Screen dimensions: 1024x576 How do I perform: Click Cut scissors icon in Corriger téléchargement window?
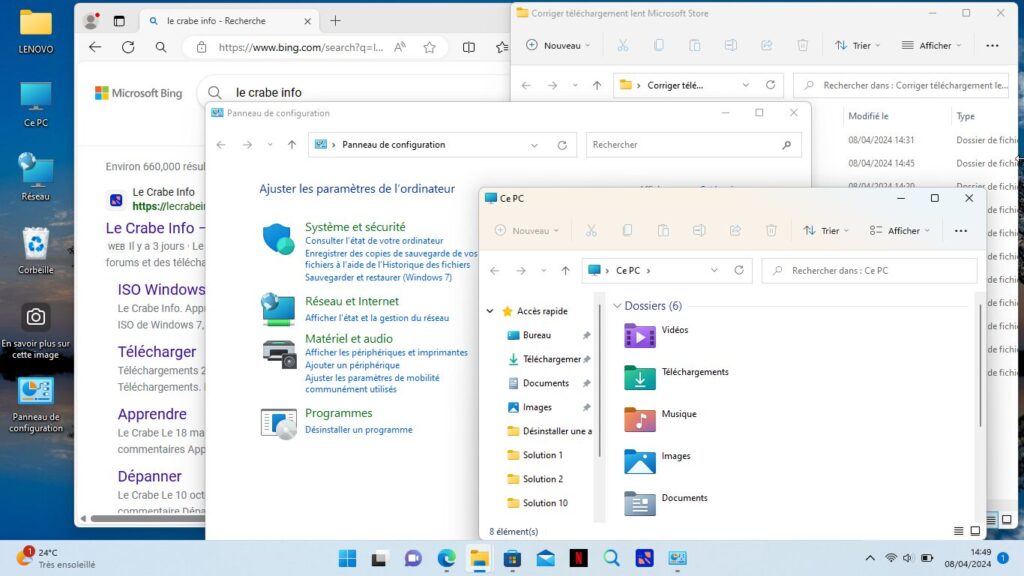[x=622, y=46]
